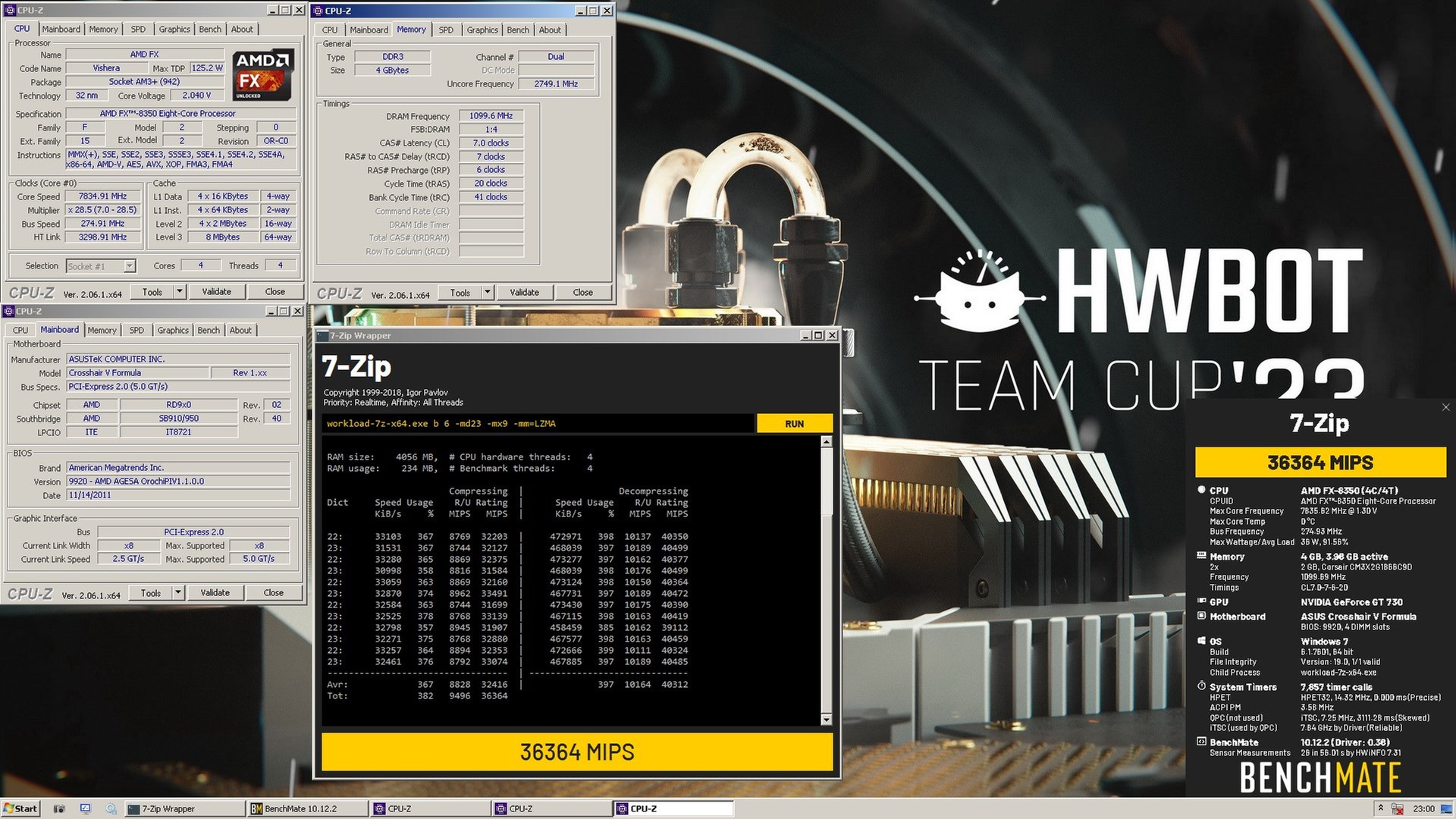Click Validate in CPU-Z CPU window

[x=217, y=291]
